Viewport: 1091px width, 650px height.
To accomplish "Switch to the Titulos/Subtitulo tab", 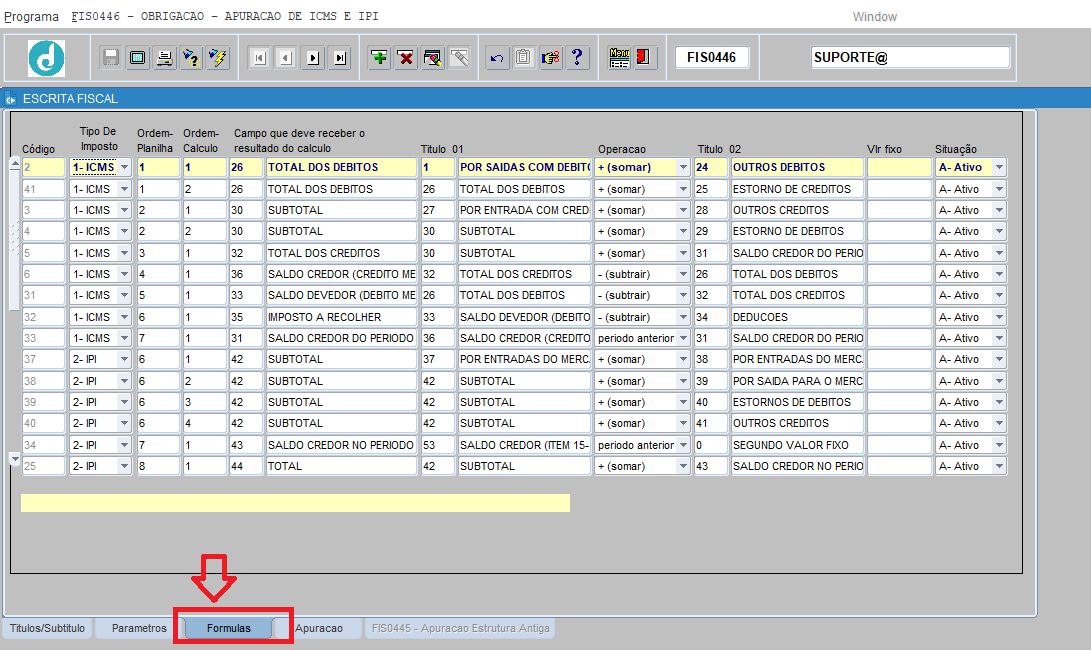I will pyautogui.click(x=47, y=628).
